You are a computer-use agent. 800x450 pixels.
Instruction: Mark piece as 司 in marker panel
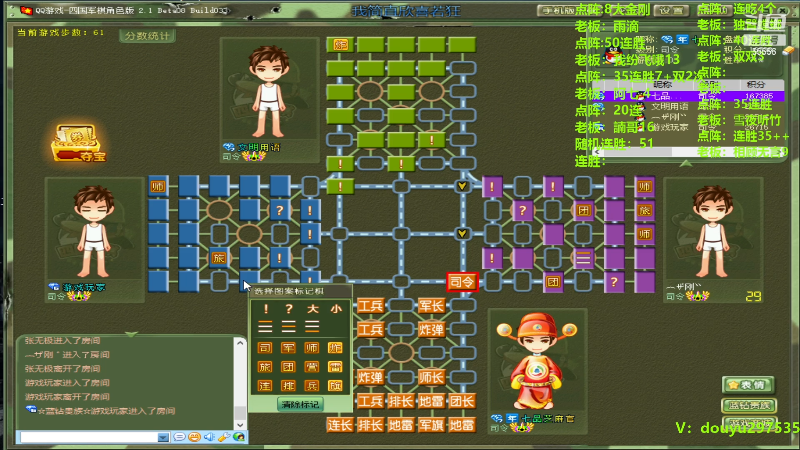[265, 348]
